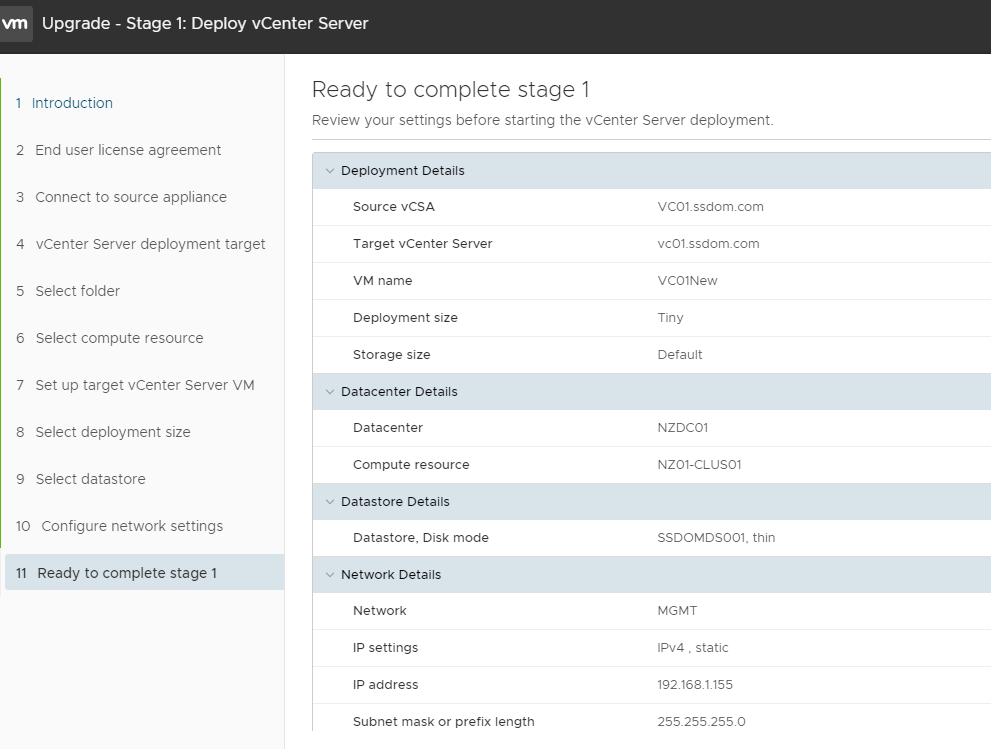Image resolution: width=991 pixels, height=749 pixels.
Task: Open step 6 Select compute resource
Action: [110, 338]
